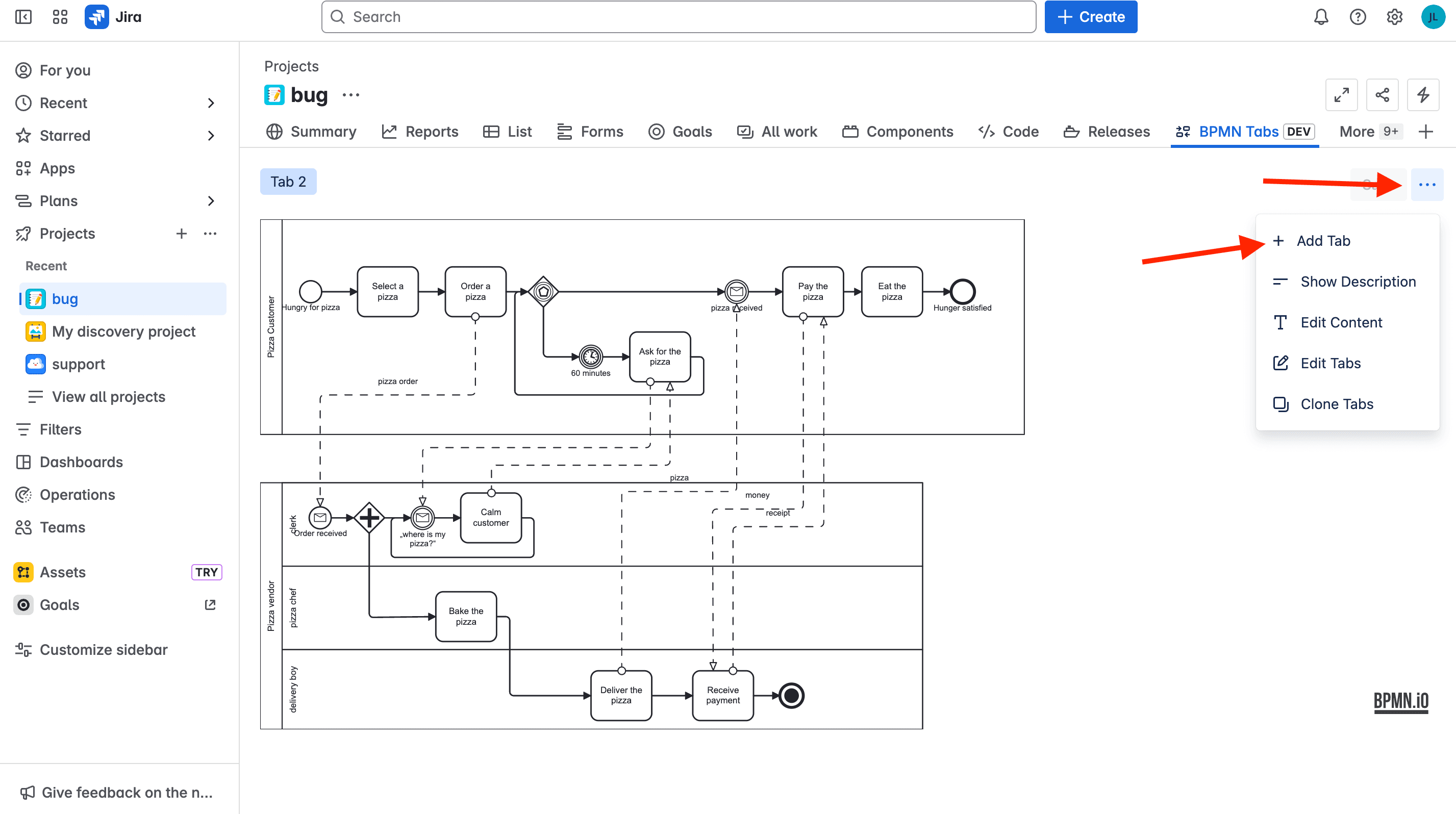Select the Deliver the pizza task

click(621, 695)
